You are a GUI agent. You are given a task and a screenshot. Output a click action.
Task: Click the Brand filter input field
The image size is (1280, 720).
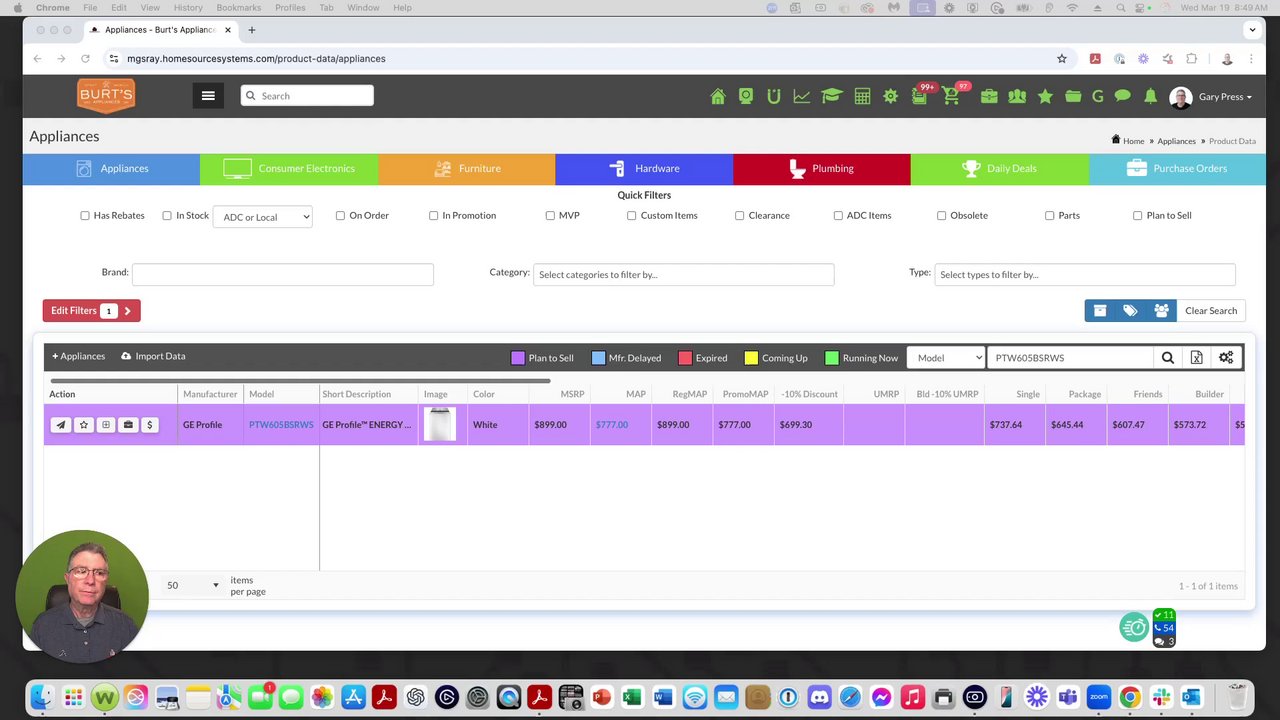(x=282, y=274)
